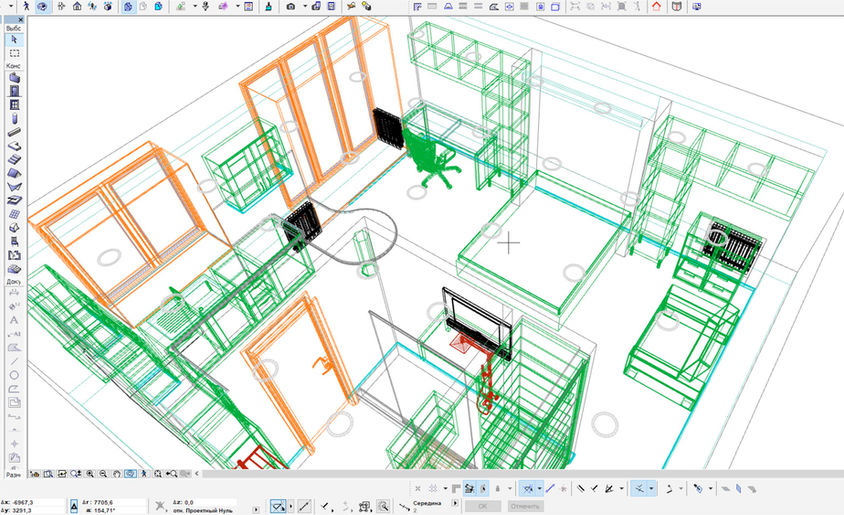The height and width of the screenshot is (515, 844).
Task: Select the Circle/Arc tool
Action: tap(14, 375)
